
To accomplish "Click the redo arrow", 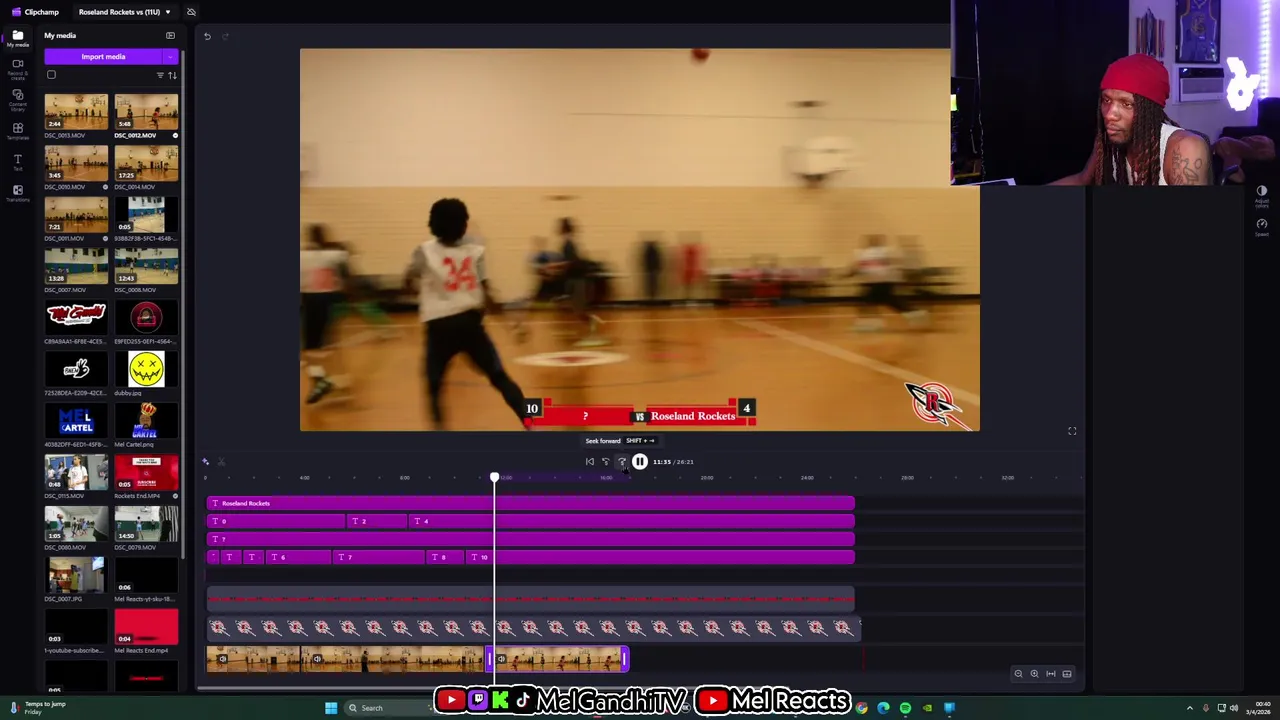I will pos(225,36).
